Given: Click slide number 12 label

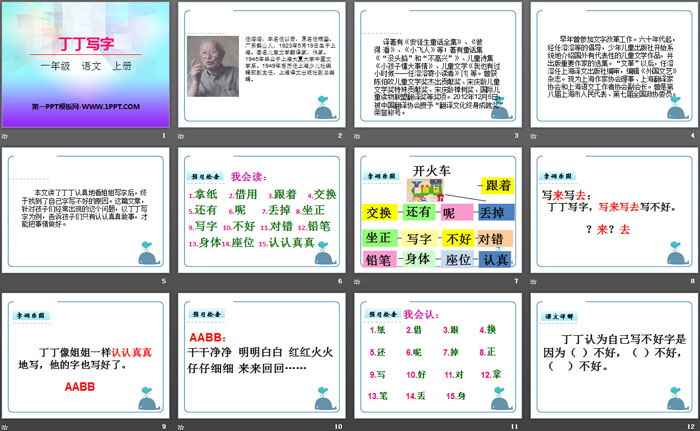Looking at the screenshot, I should point(691,427).
